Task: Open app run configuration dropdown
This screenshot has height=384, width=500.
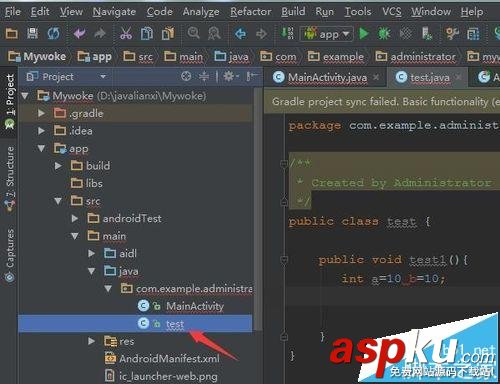Action: [x=327, y=34]
